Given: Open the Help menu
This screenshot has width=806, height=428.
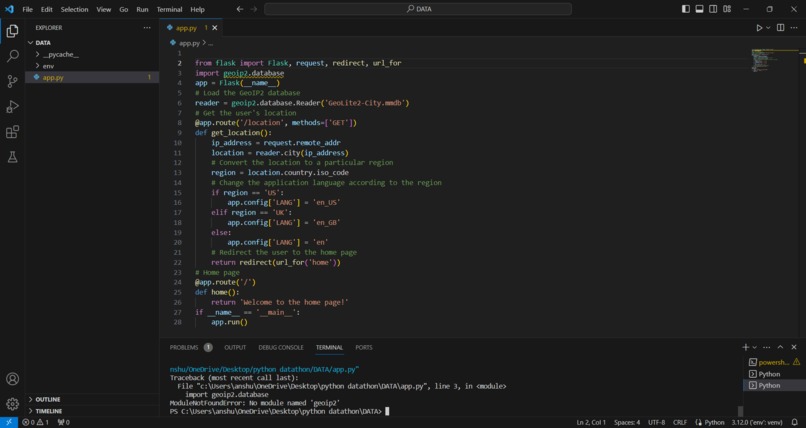Looking at the screenshot, I should coord(197,9).
